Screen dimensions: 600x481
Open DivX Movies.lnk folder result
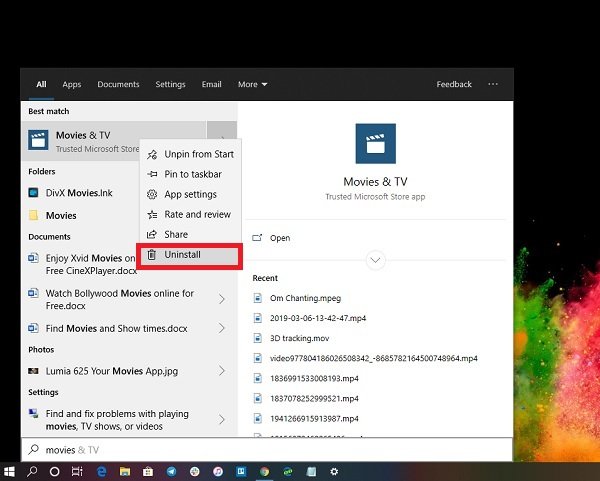[80, 193]
